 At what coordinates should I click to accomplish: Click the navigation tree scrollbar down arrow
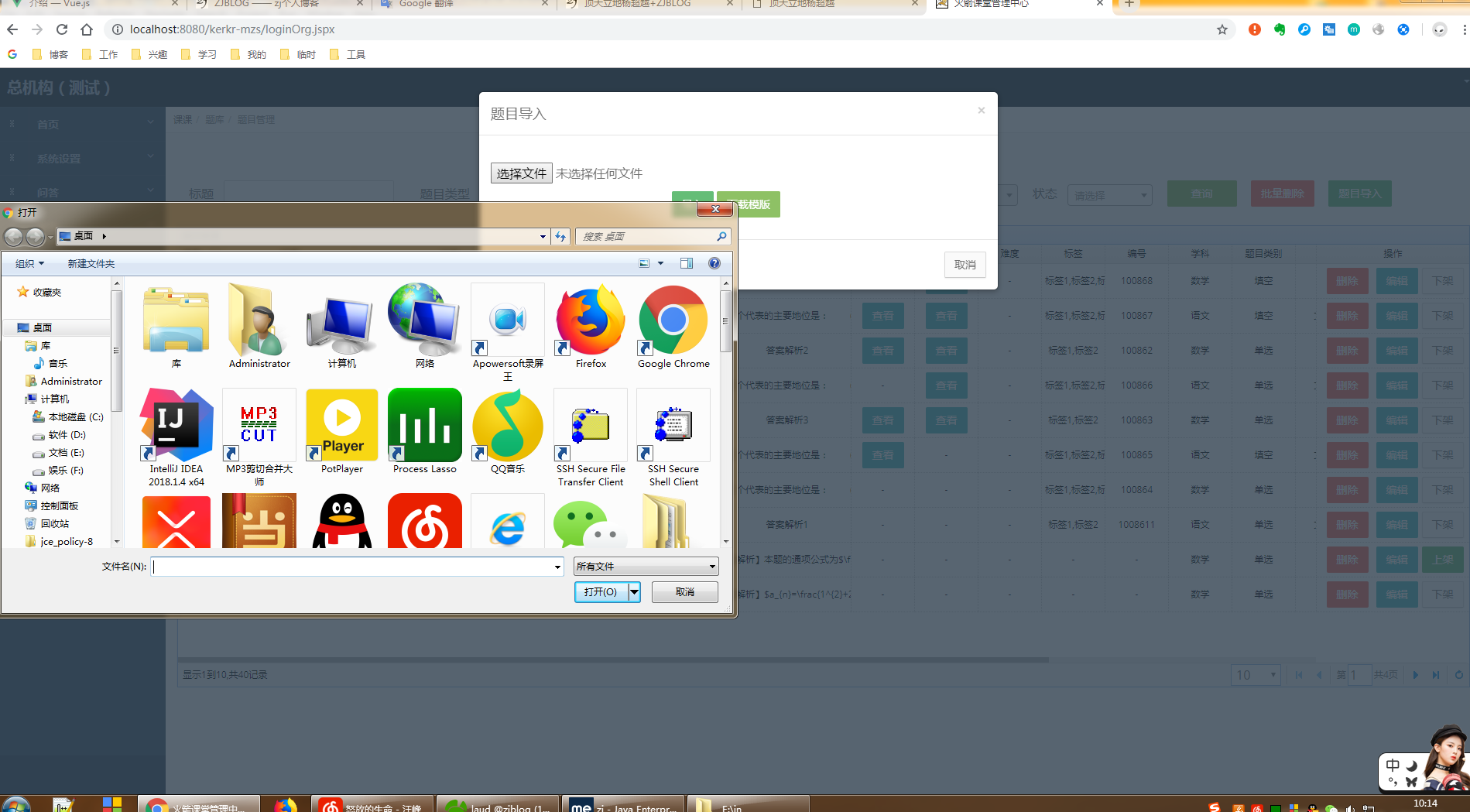click(x=117, y=542)
